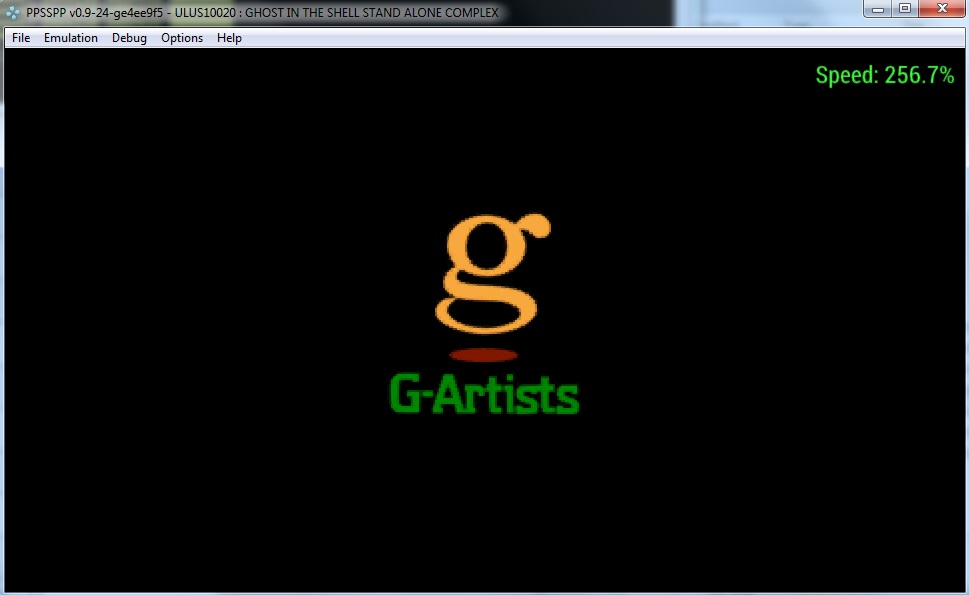Open the Options menu
This screenshot has width=969, height=595.
pyautogui.click(x=182, y=38)
